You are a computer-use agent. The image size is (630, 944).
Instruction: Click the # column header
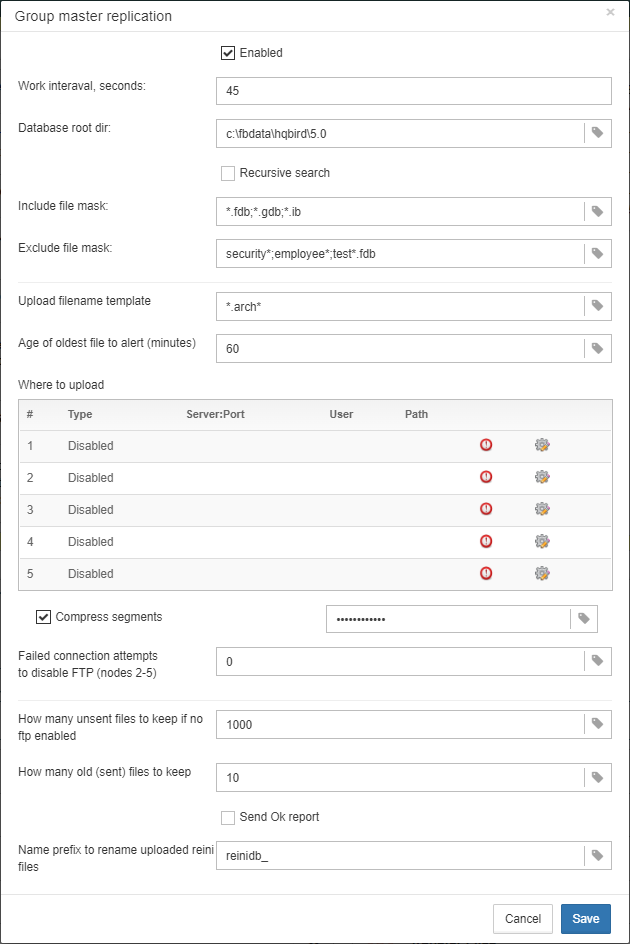point(30,414)
